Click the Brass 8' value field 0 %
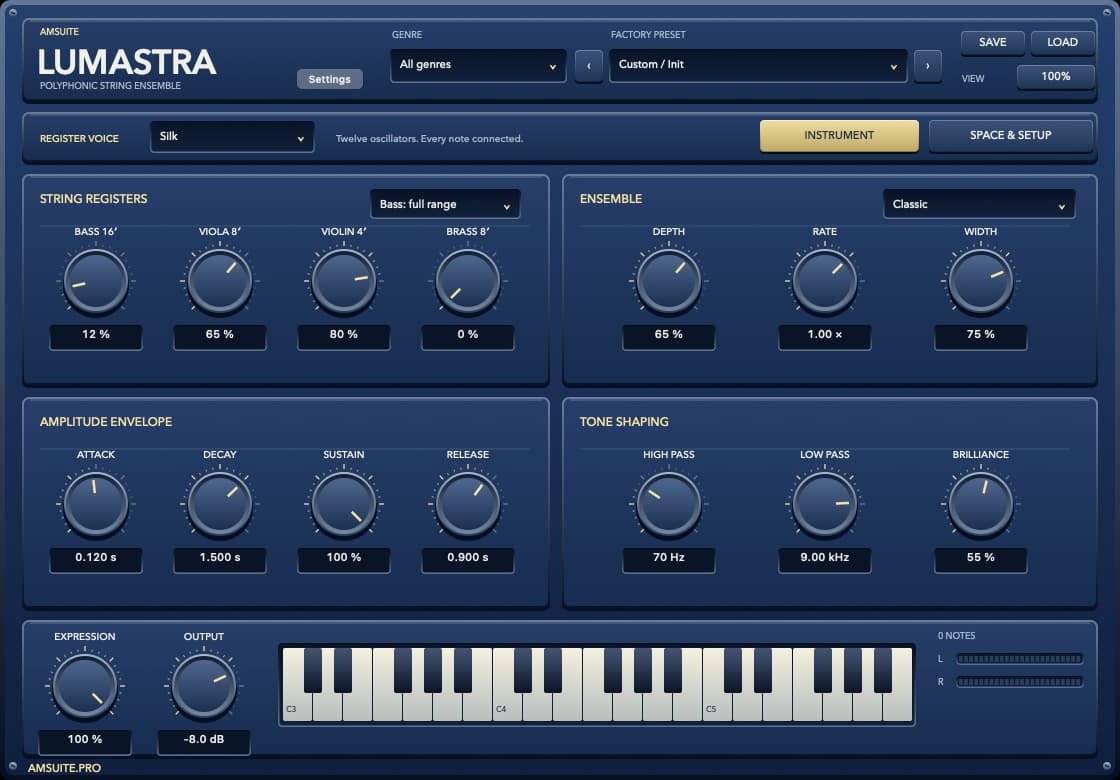Screen dimensions: 1120x780 [x=468, y=336]
